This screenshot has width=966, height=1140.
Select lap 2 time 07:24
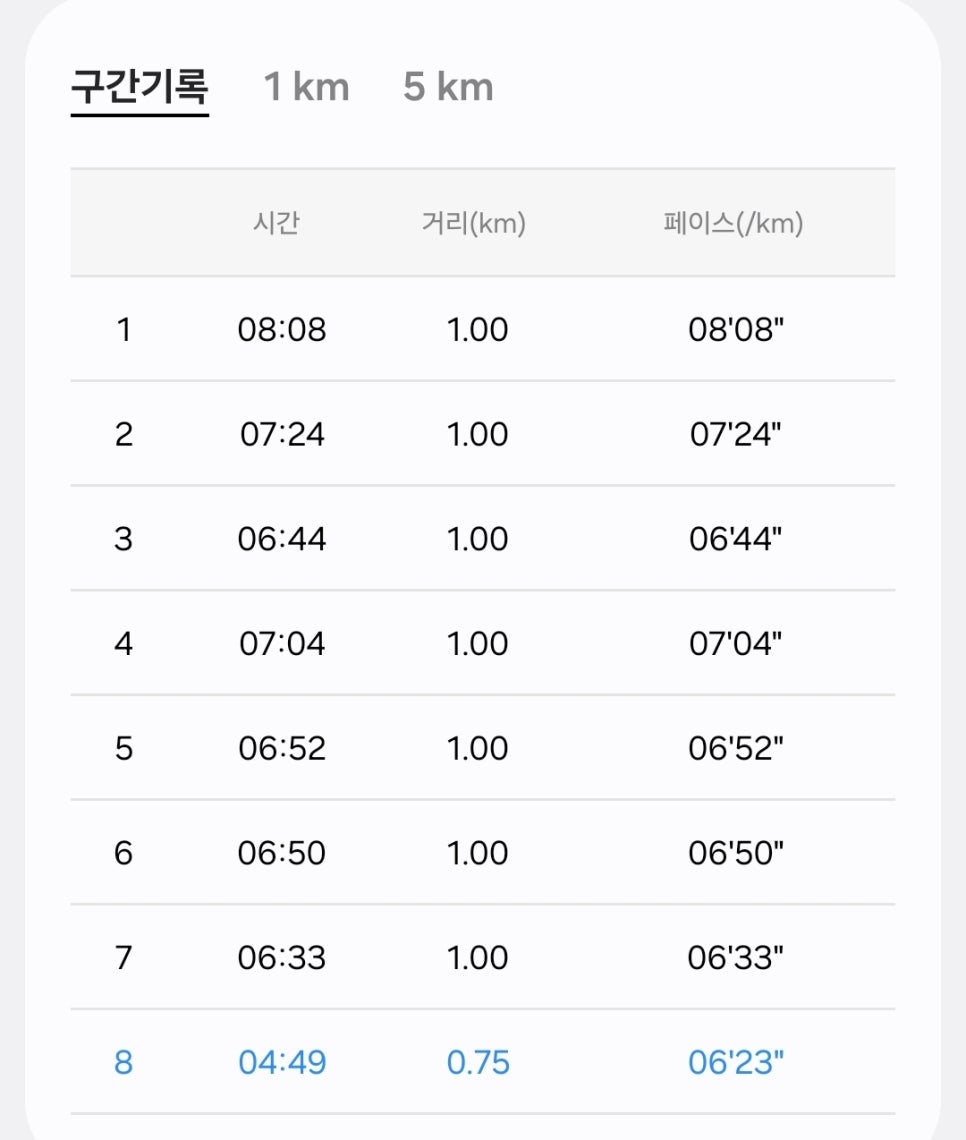point(282,434)
